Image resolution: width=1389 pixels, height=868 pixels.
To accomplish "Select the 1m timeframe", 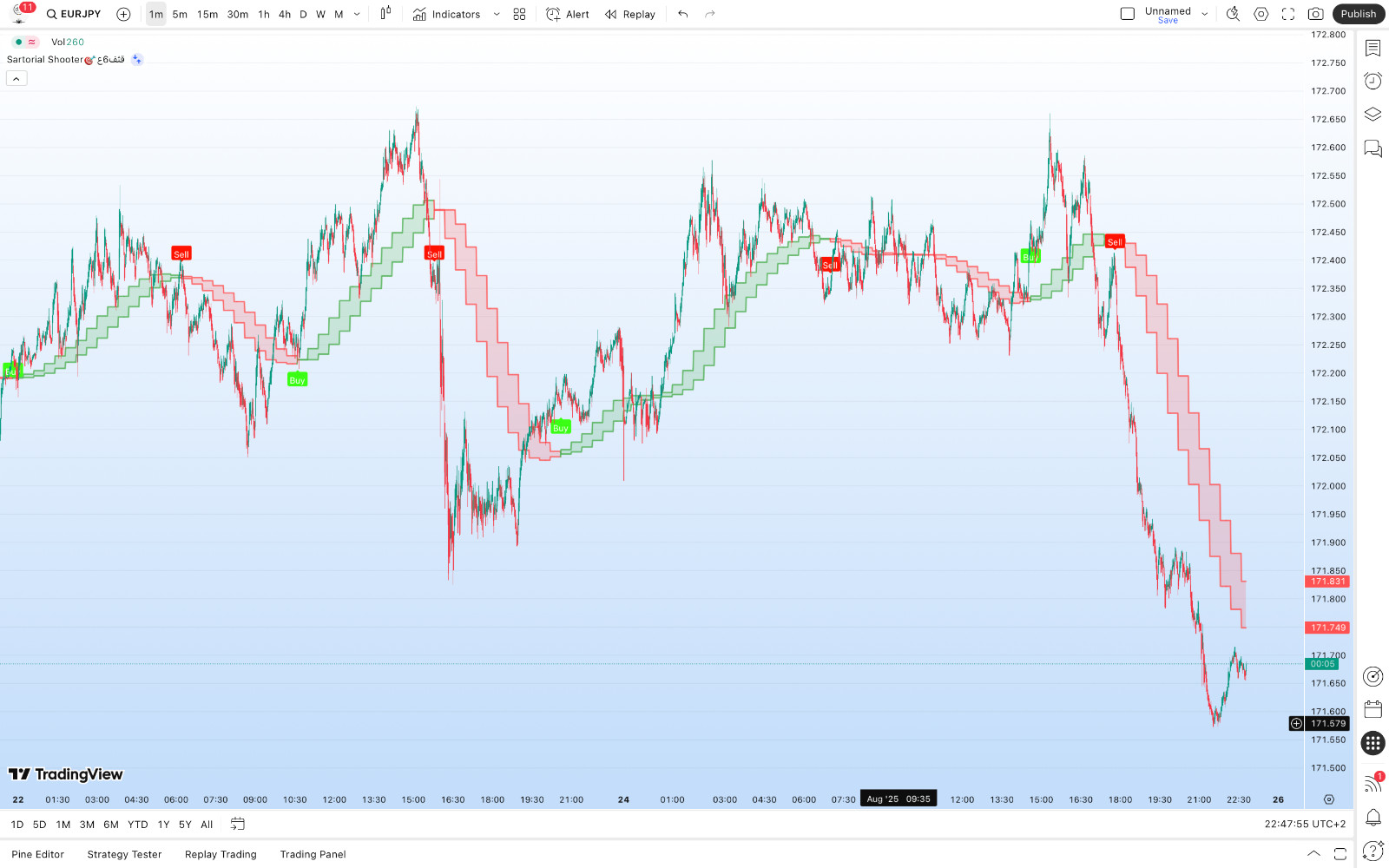I will pyautogui.click(x=155, y=14).
